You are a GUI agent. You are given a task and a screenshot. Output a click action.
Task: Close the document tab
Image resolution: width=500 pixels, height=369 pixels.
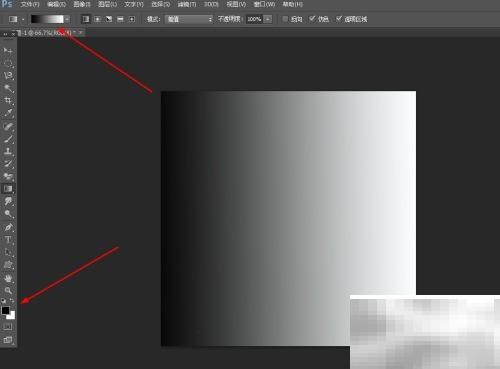point(81,32)
